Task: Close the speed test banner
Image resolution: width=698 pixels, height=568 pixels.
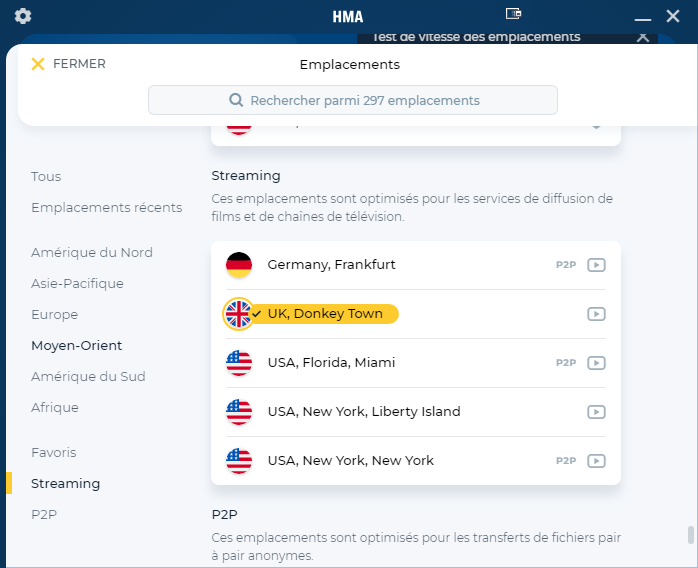Action: (642, 37)
